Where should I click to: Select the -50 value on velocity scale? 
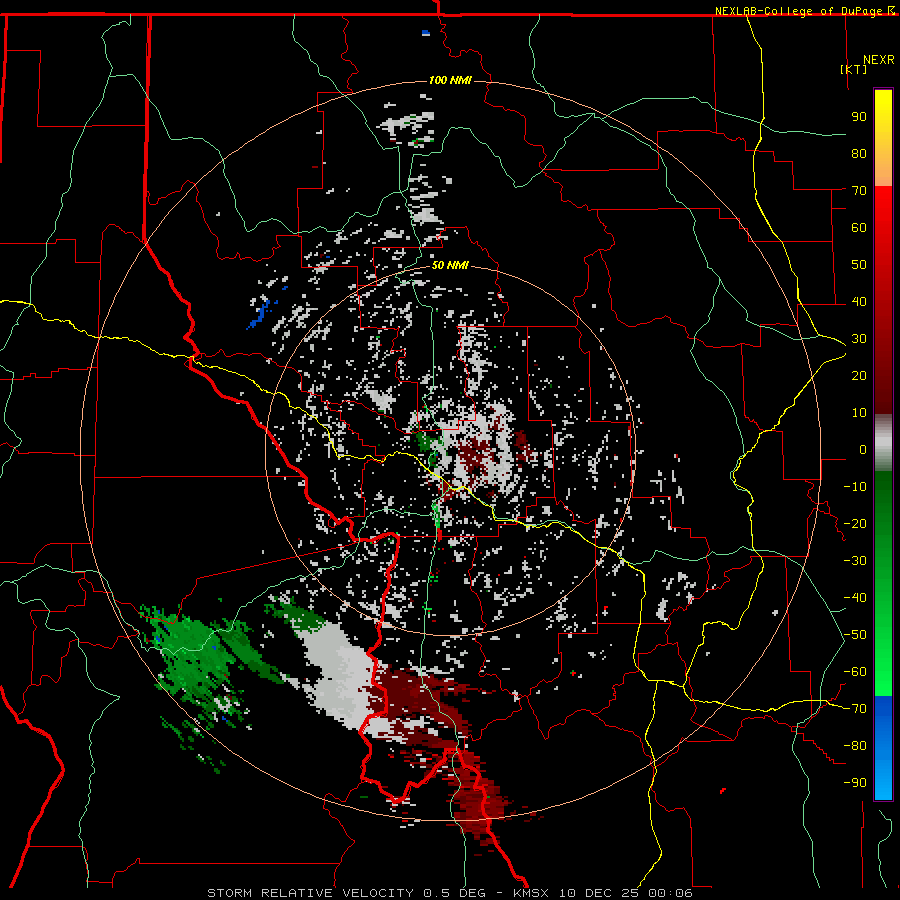tap(855, 635)
